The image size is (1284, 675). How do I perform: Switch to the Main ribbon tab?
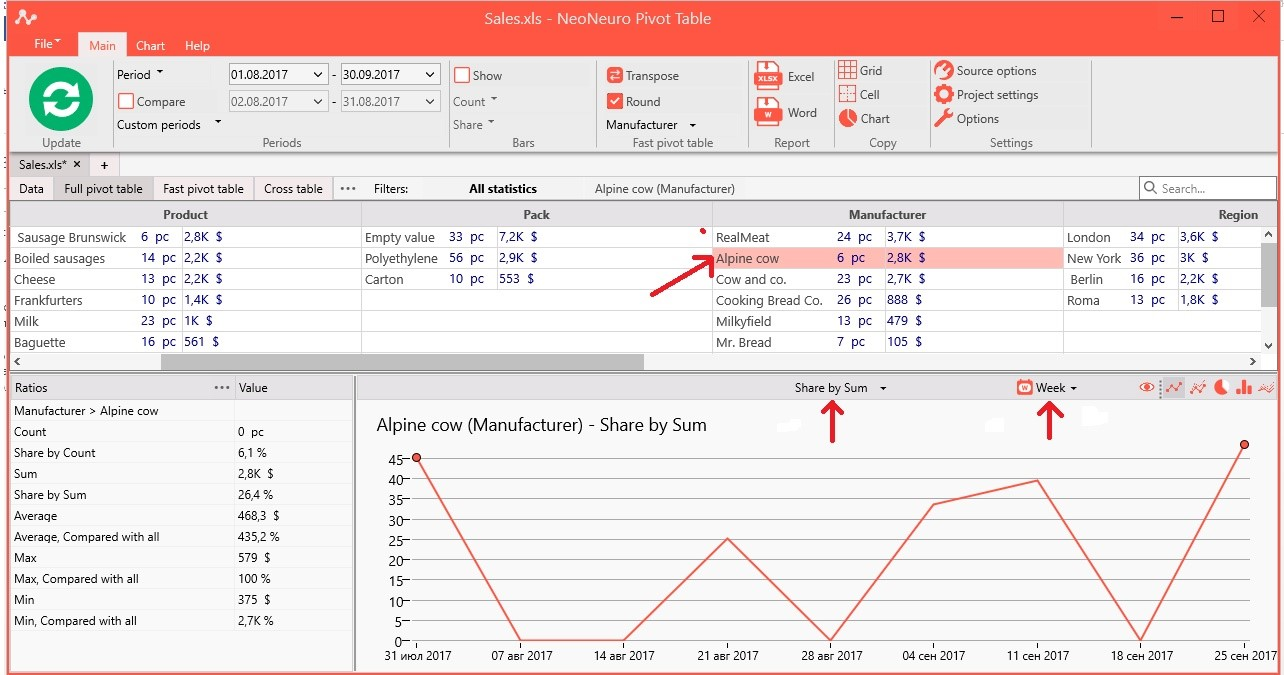(x=102, y=45)
